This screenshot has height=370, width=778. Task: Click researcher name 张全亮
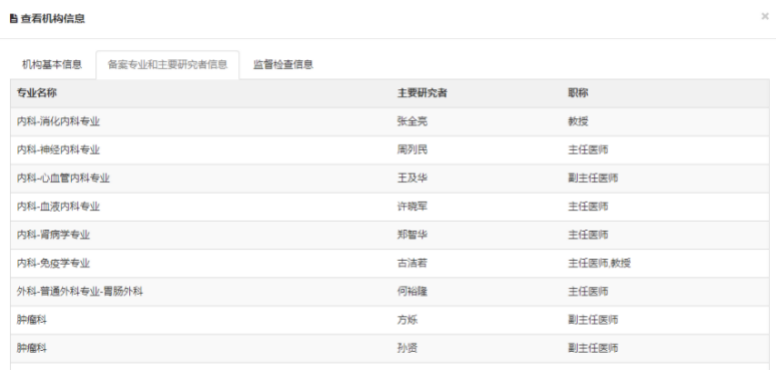pos(412,122)
